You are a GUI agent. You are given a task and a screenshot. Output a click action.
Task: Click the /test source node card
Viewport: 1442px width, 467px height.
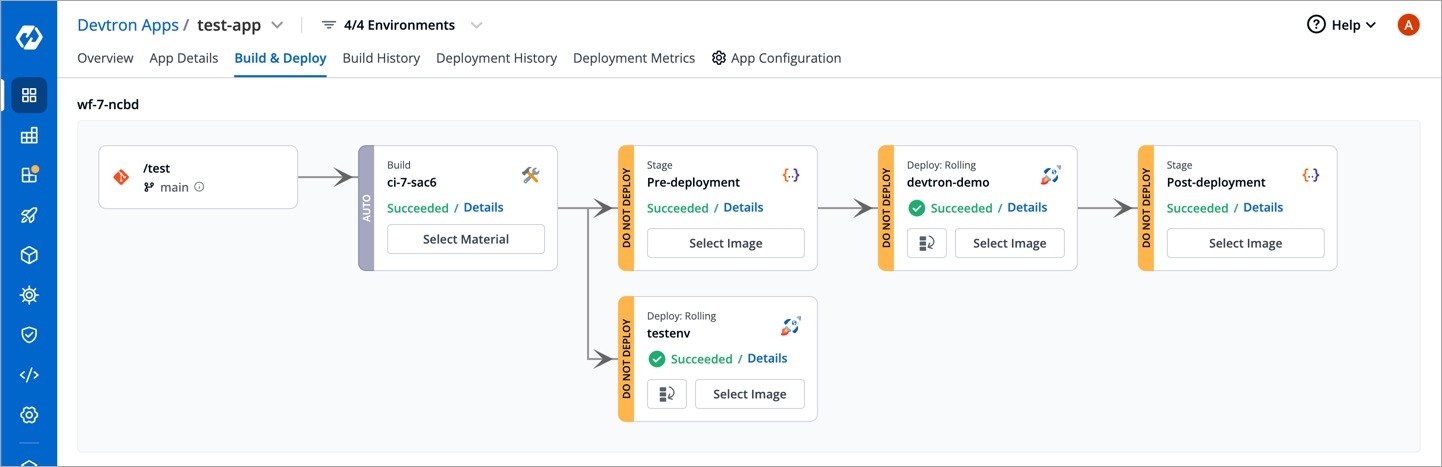[198, 177]
